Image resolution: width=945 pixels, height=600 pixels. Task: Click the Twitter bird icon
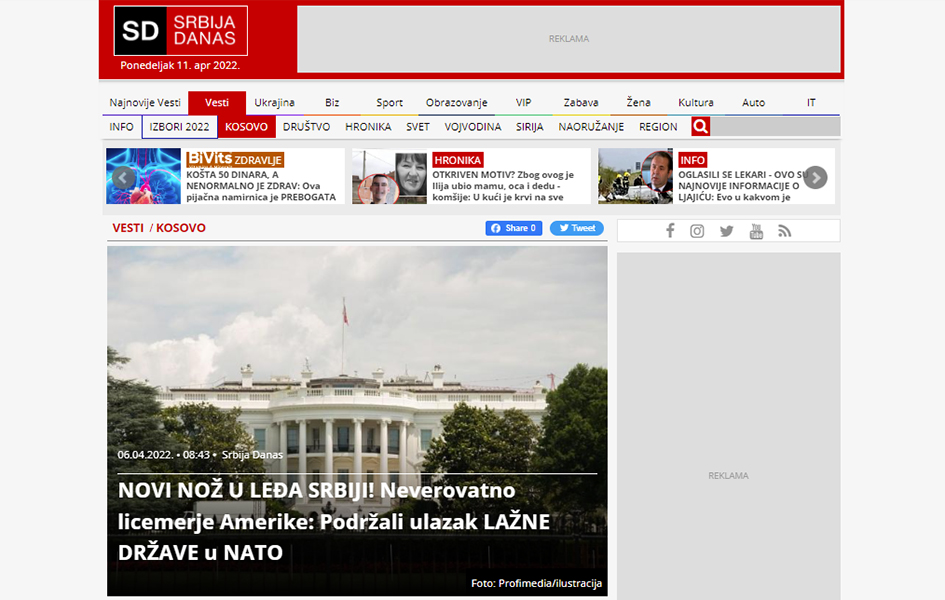726,231
